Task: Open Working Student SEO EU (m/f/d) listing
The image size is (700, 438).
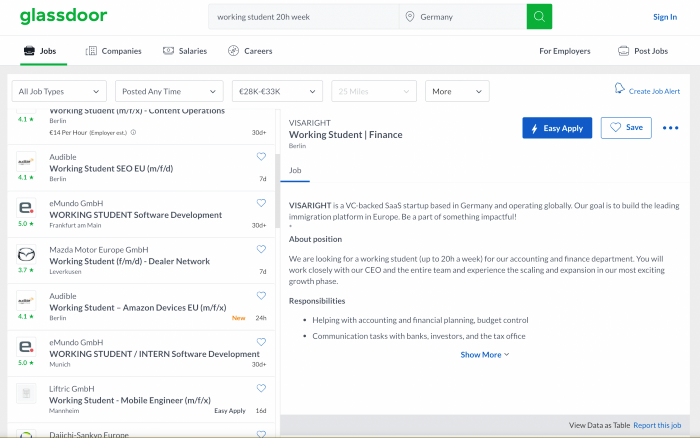Action: point(111,168)
